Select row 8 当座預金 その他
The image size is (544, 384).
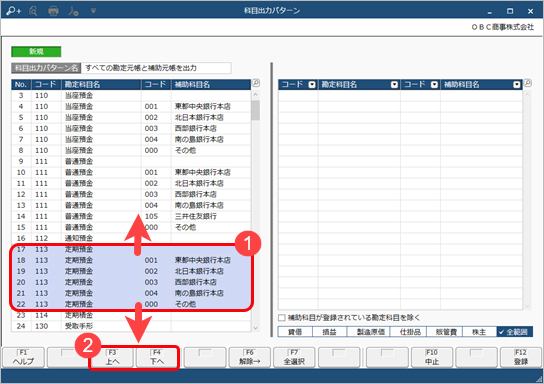[131, 151]
